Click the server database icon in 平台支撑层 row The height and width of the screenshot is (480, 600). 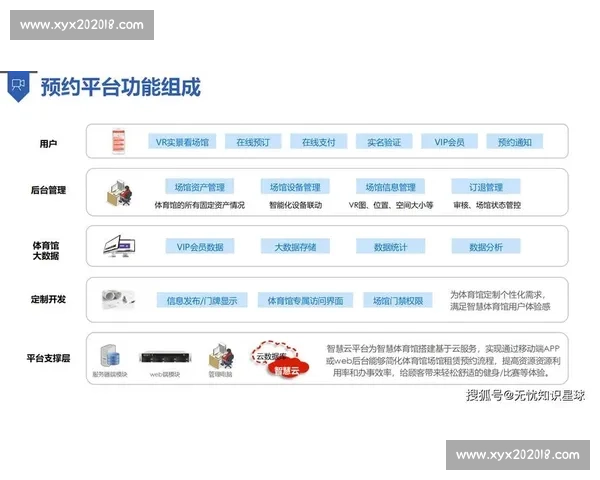click(110, 356)
